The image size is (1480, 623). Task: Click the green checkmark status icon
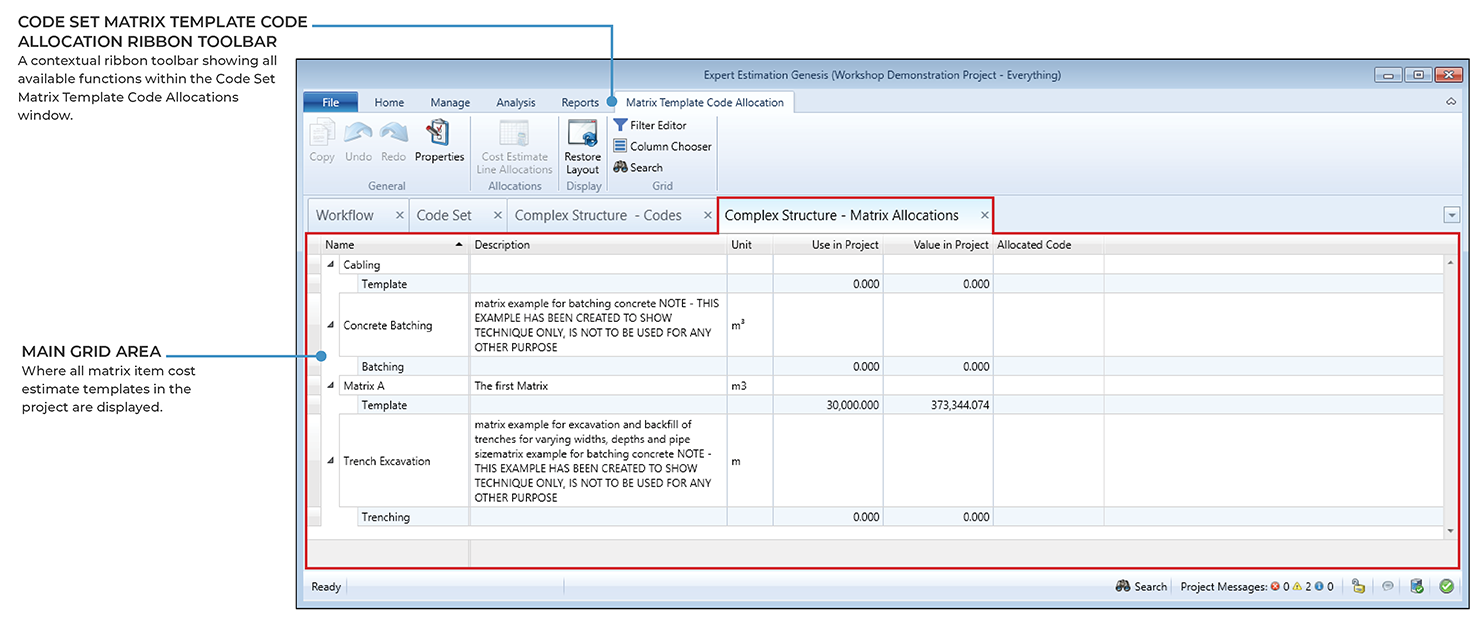pos(1446,587)
